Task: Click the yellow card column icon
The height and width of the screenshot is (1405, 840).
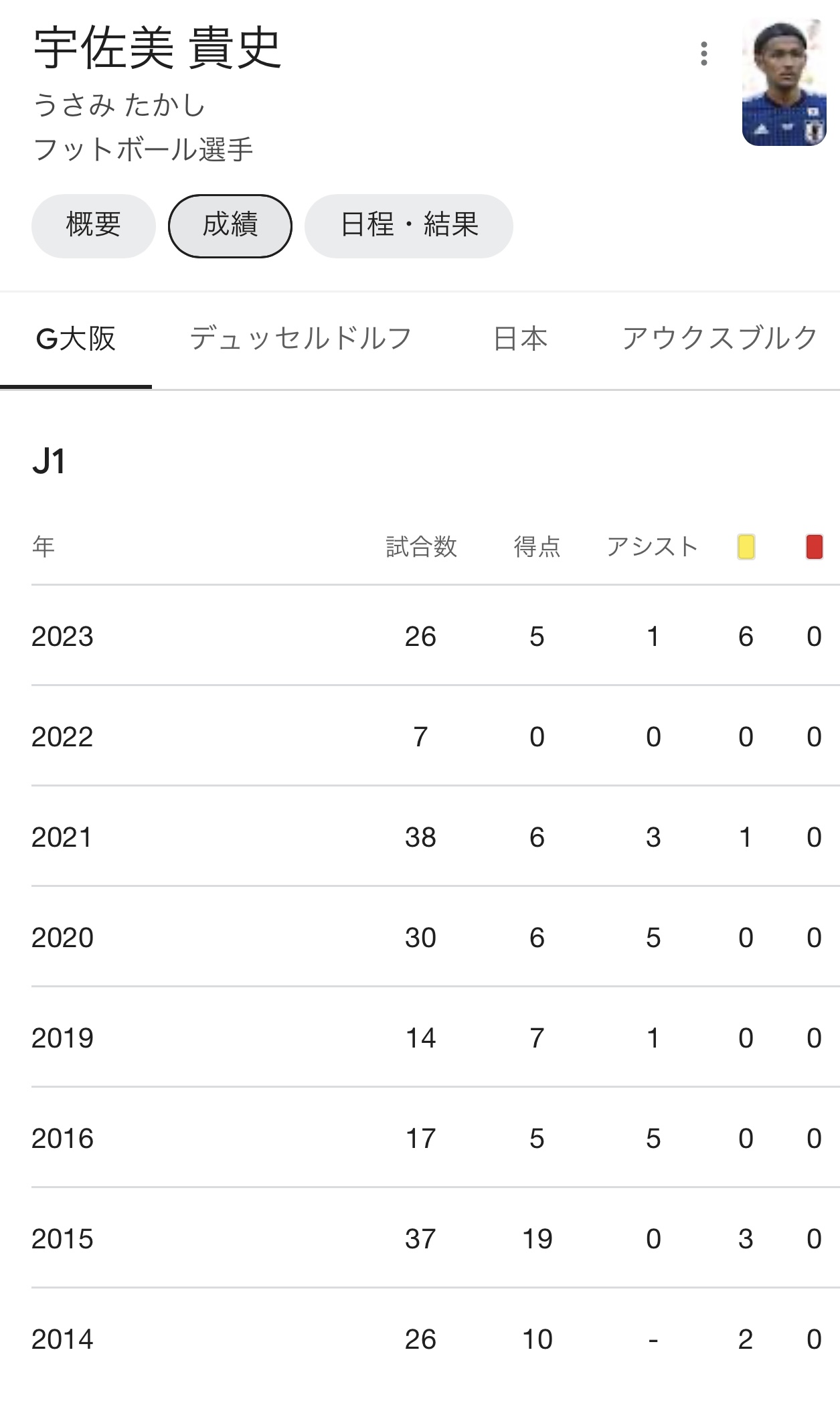Action: point(746,547)
